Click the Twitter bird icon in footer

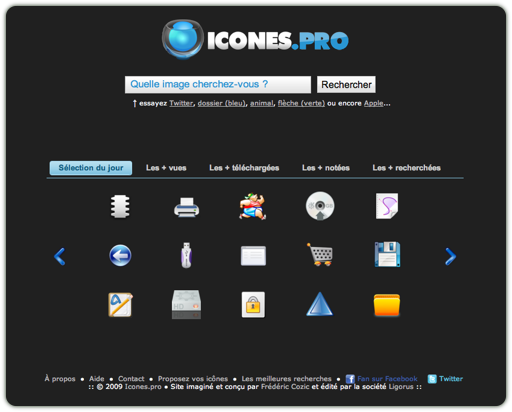432,379
